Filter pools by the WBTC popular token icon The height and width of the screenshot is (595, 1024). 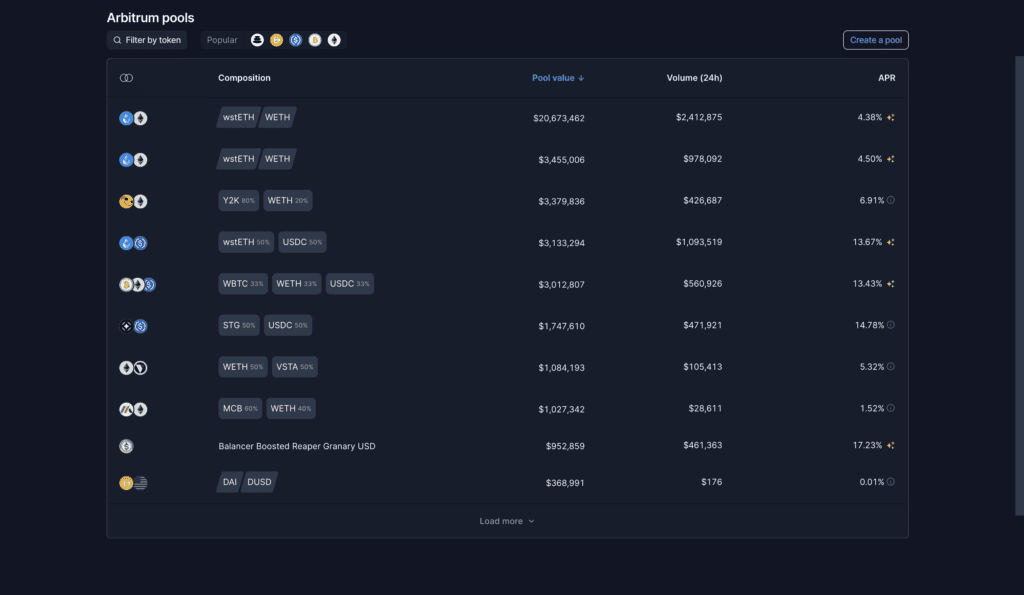tap(315, 40)
